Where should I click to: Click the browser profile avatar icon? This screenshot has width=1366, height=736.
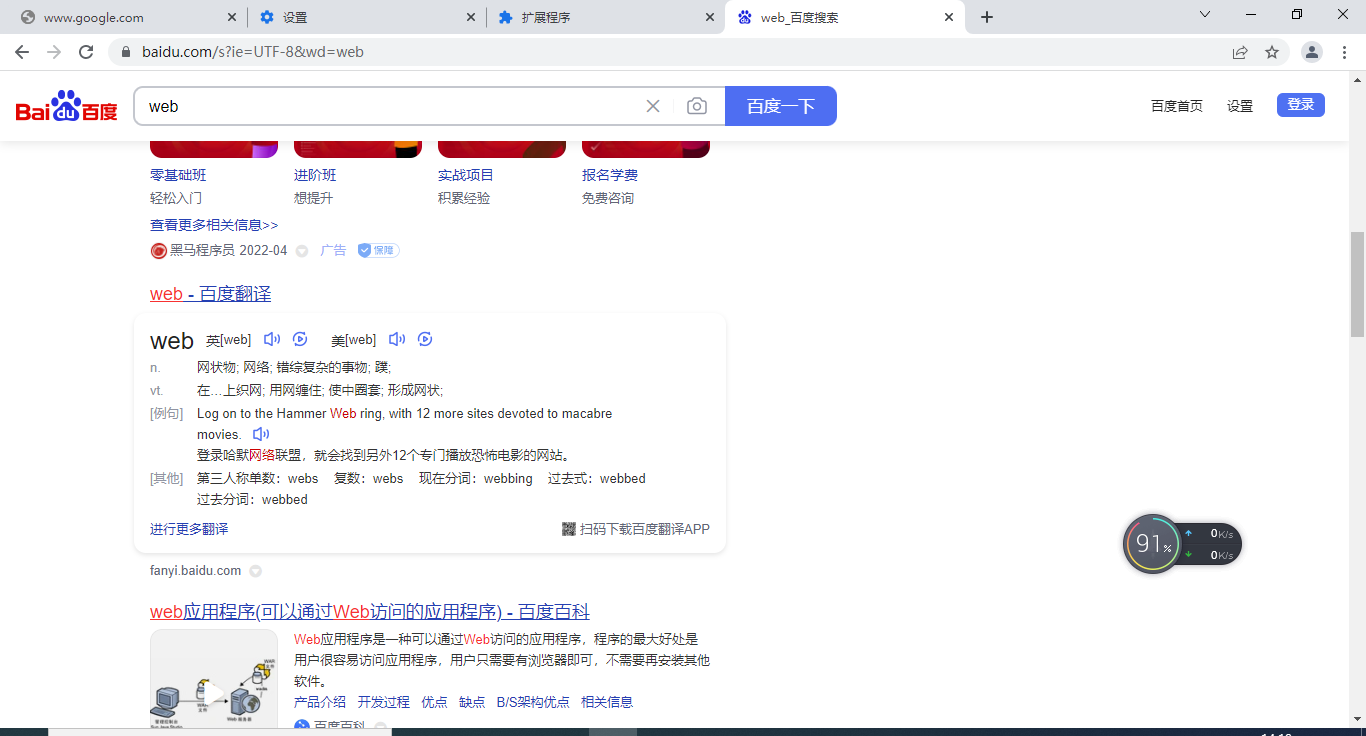[1311, 51]
